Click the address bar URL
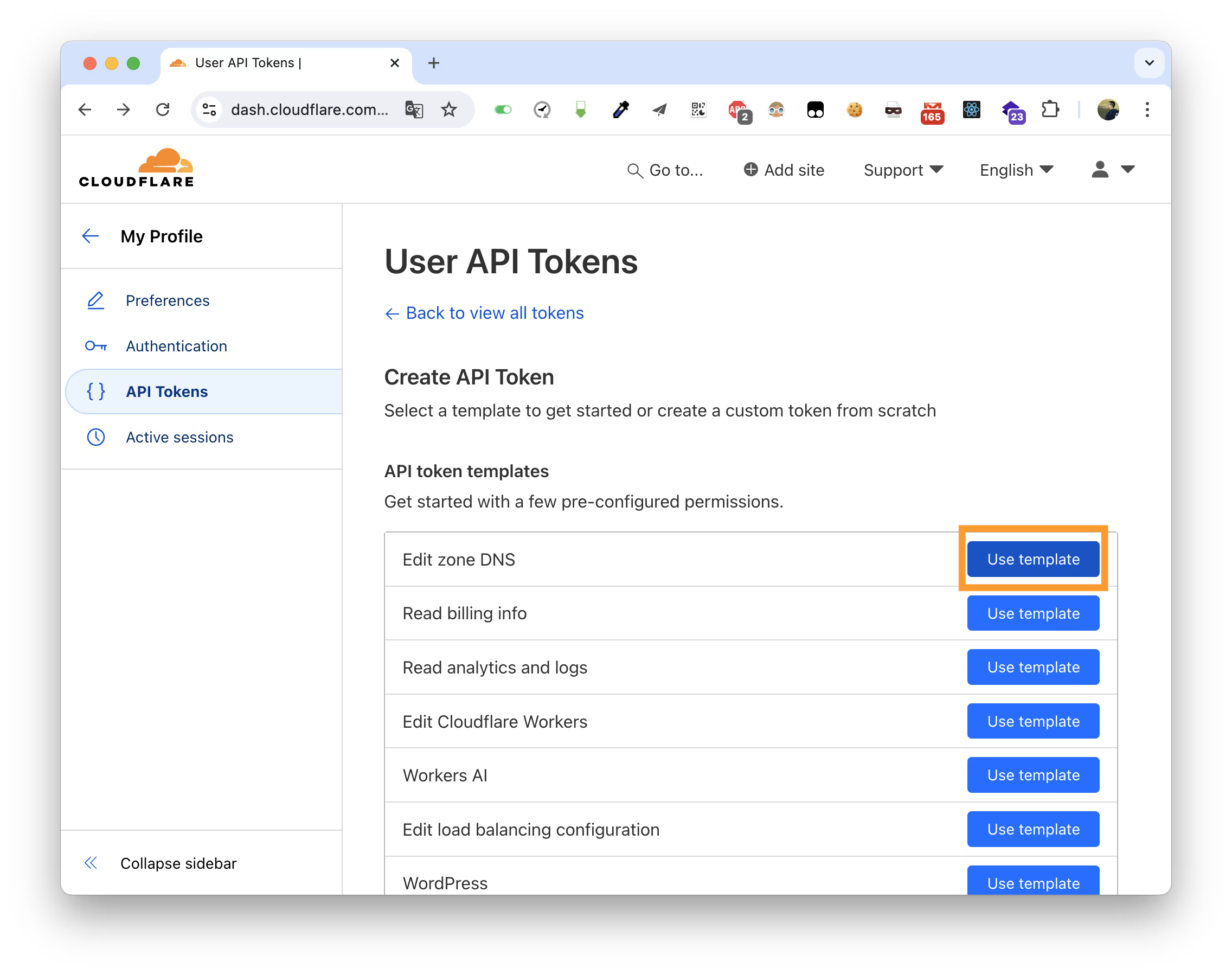 310,110
